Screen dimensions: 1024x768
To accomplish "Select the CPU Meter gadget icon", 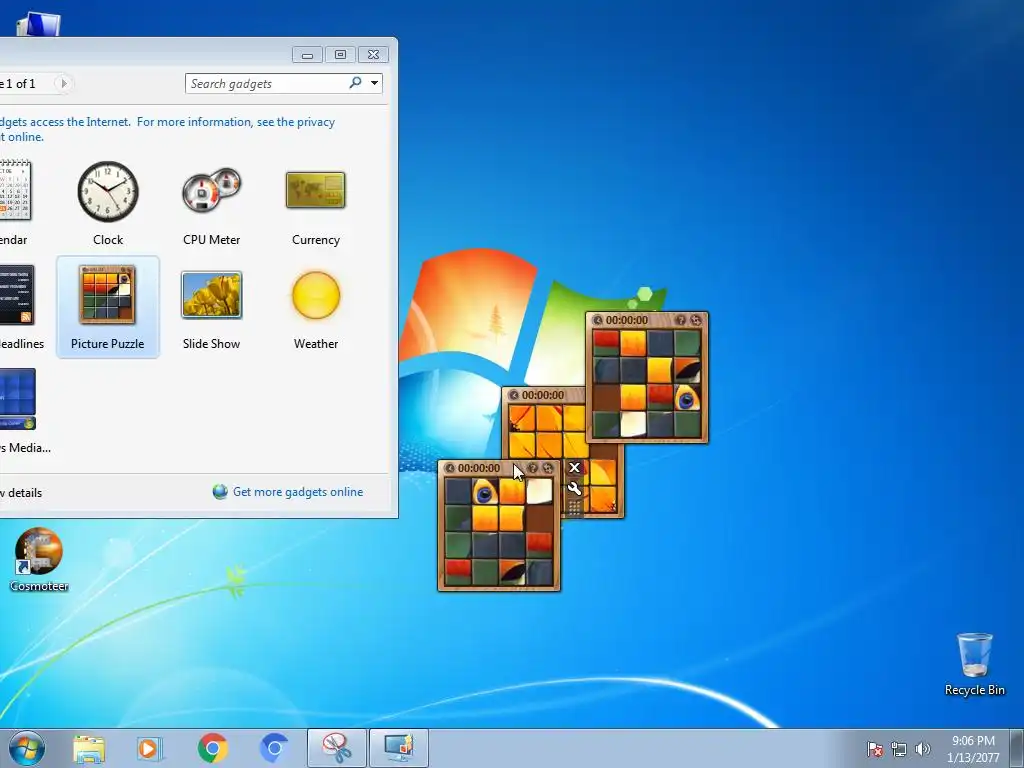I will (212, 190).
